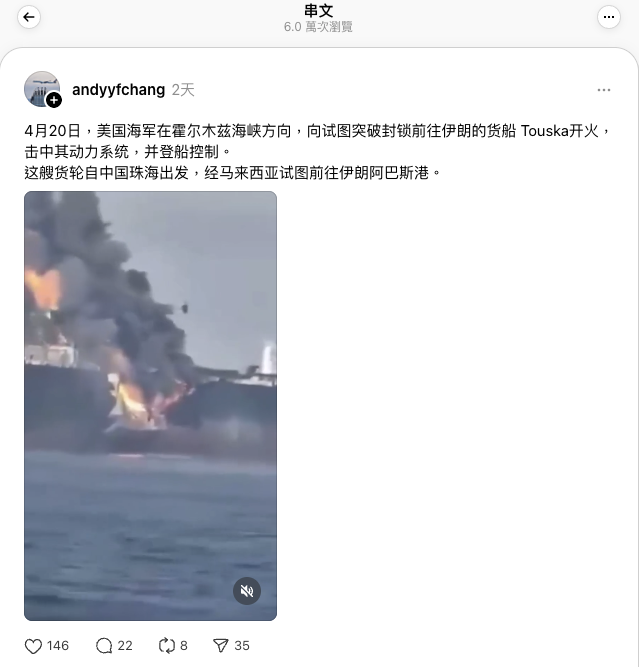Go back using the arrow button
The image size is (639, 667).
point(29,17)
